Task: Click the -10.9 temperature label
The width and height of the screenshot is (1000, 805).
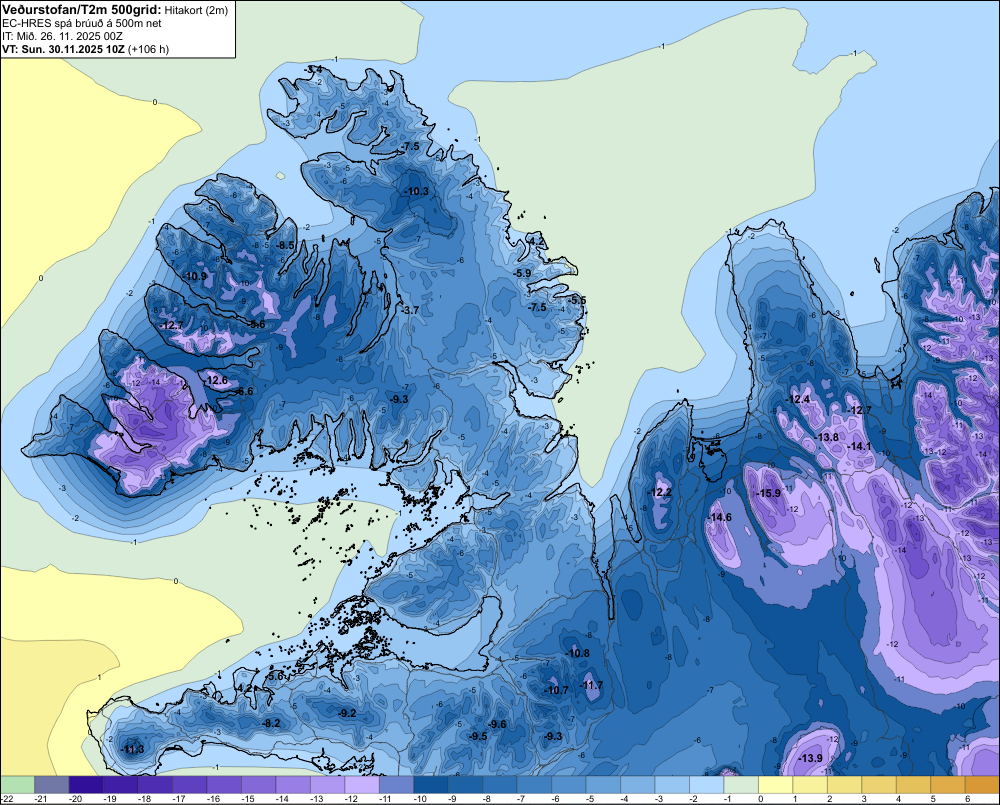Action: tap(195, 276)
